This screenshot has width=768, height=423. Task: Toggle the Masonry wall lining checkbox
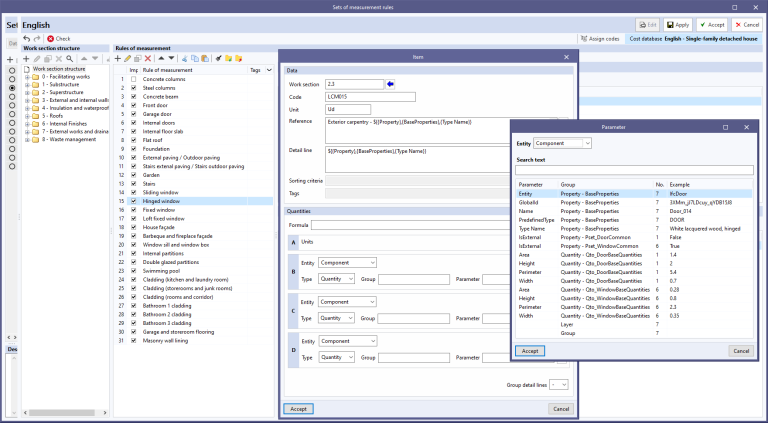[x=133, y=341]
